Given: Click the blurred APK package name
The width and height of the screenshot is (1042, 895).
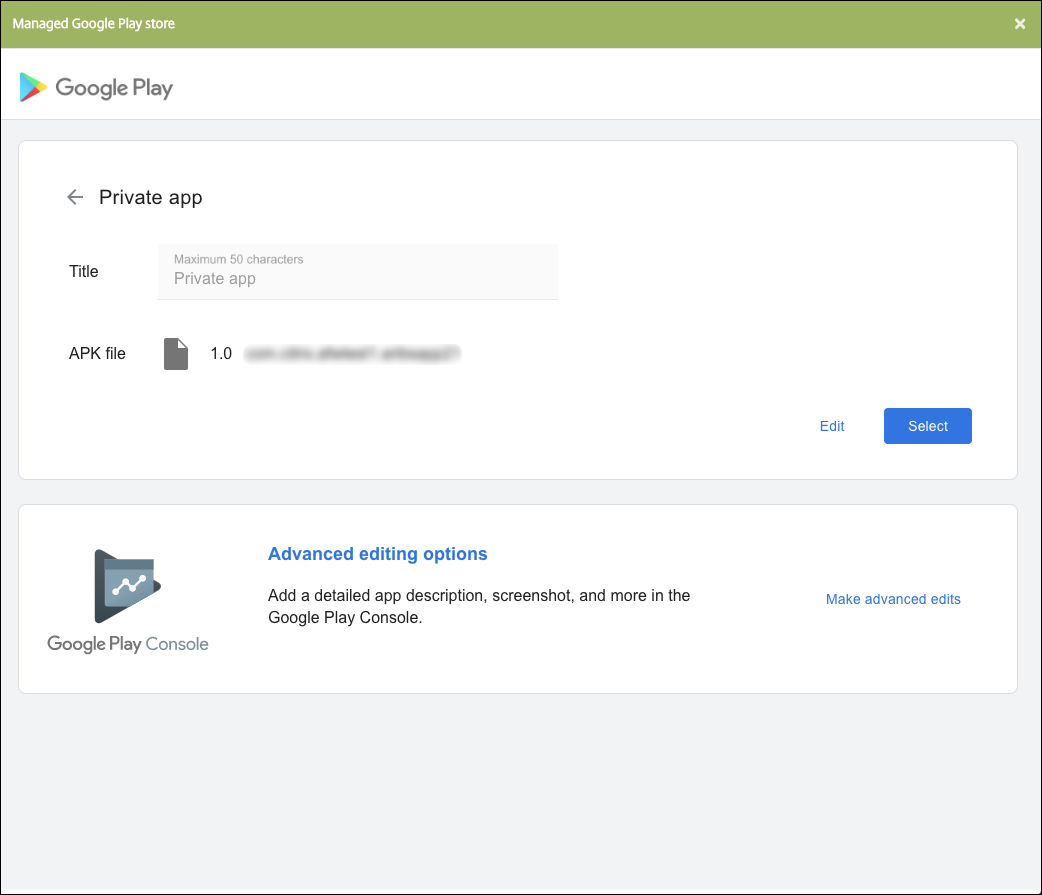Looking at the screenshot, I should click(x=353, y=353).
